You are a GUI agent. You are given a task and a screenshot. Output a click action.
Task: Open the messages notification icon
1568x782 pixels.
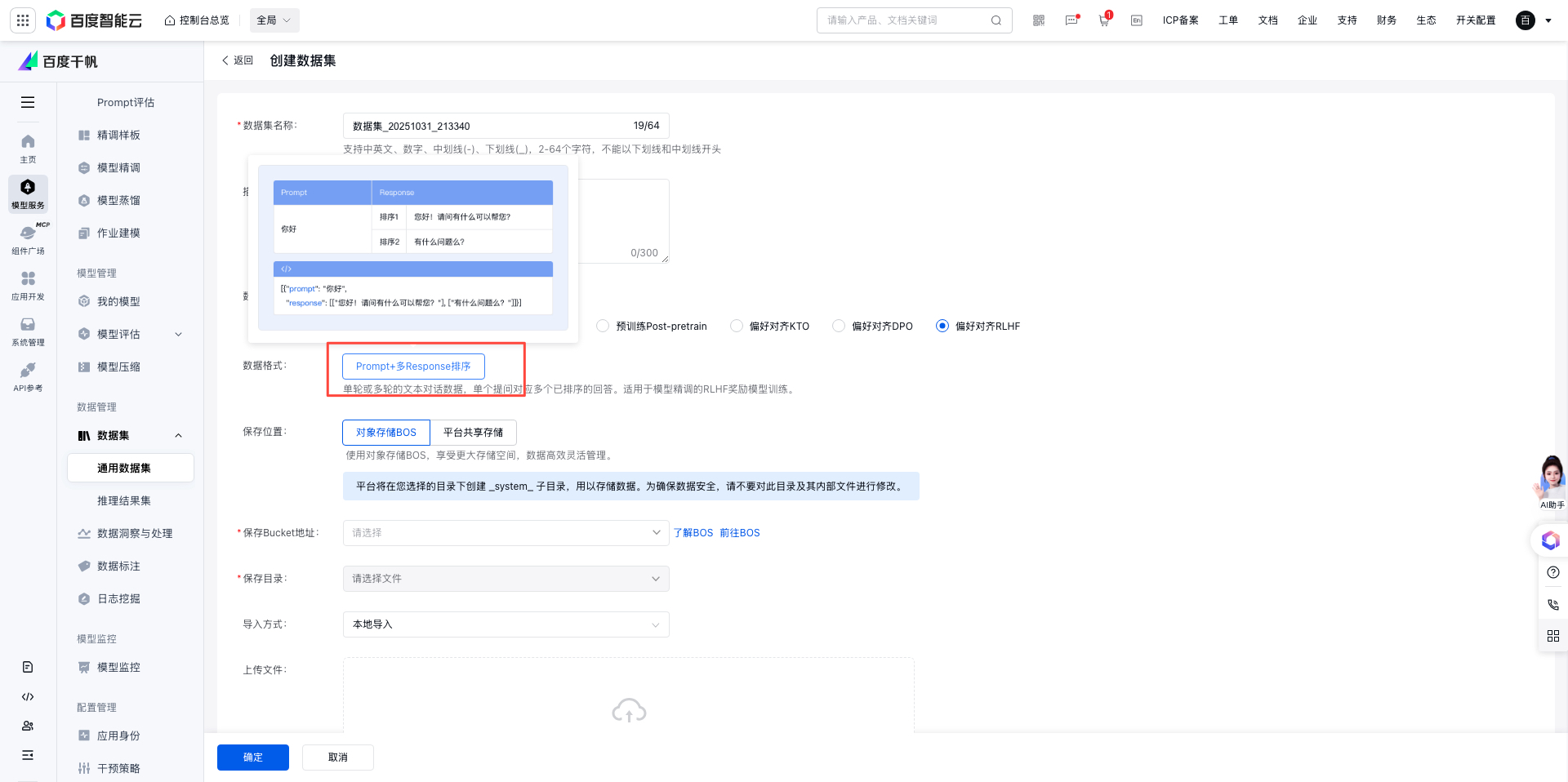click(x=1071, y=20)
